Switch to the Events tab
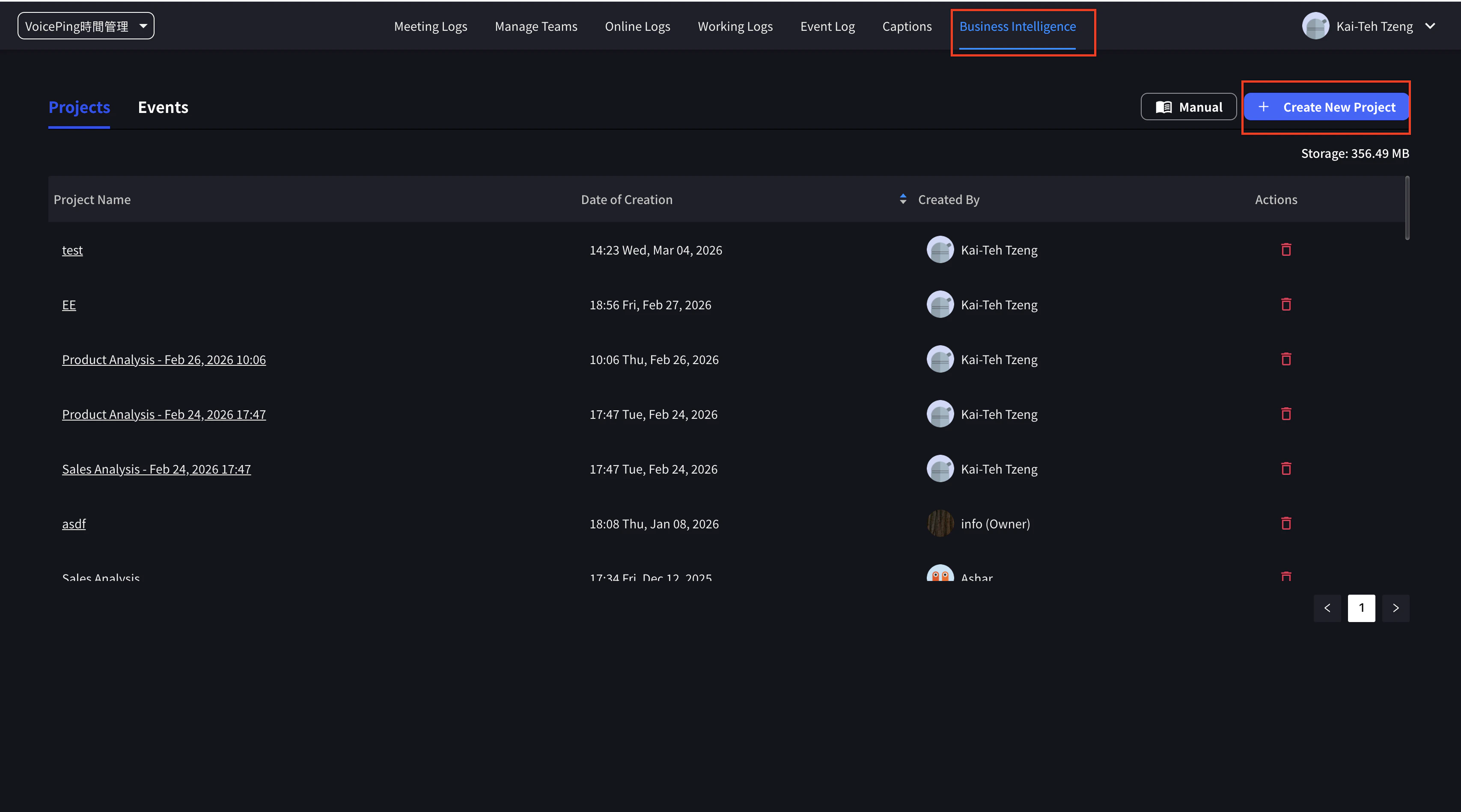This screenshot has height=812, width=1461. click(x=163, y=107)
